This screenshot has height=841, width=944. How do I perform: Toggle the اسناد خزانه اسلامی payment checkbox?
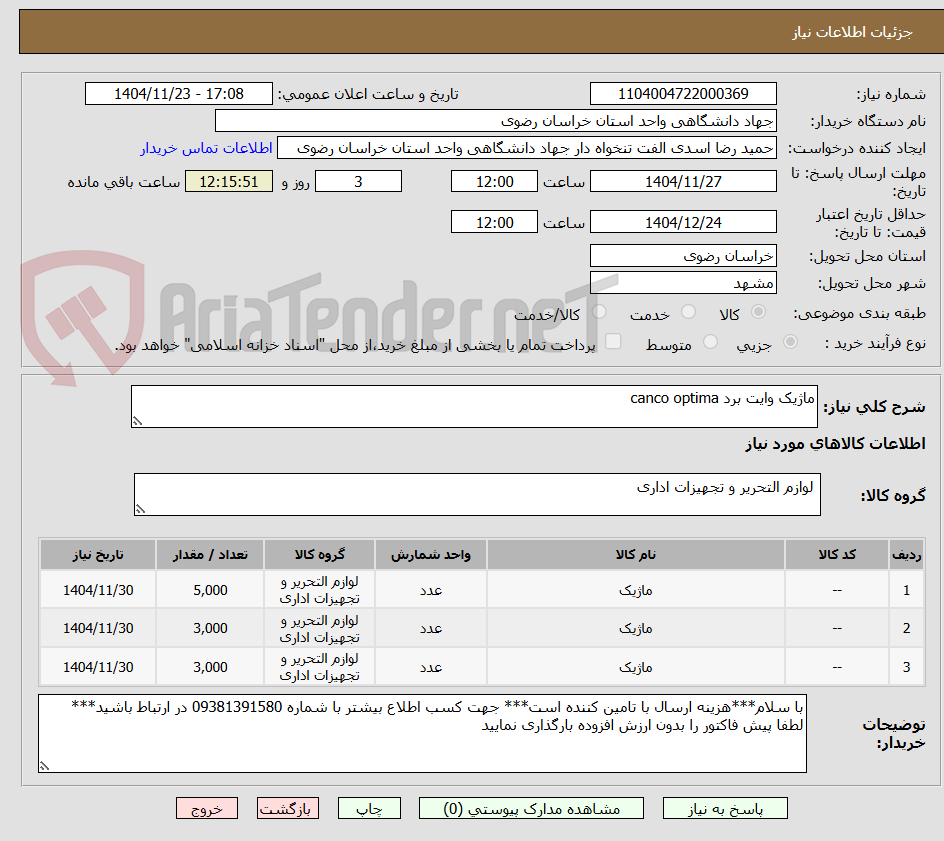coord(613,341)
